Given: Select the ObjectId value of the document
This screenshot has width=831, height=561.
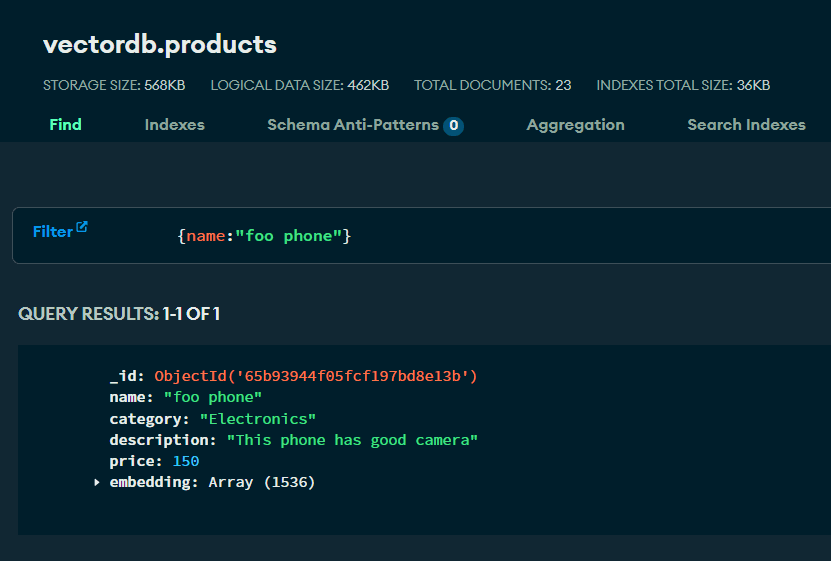Looking at the screenshot, I should (x=316, y=376).
